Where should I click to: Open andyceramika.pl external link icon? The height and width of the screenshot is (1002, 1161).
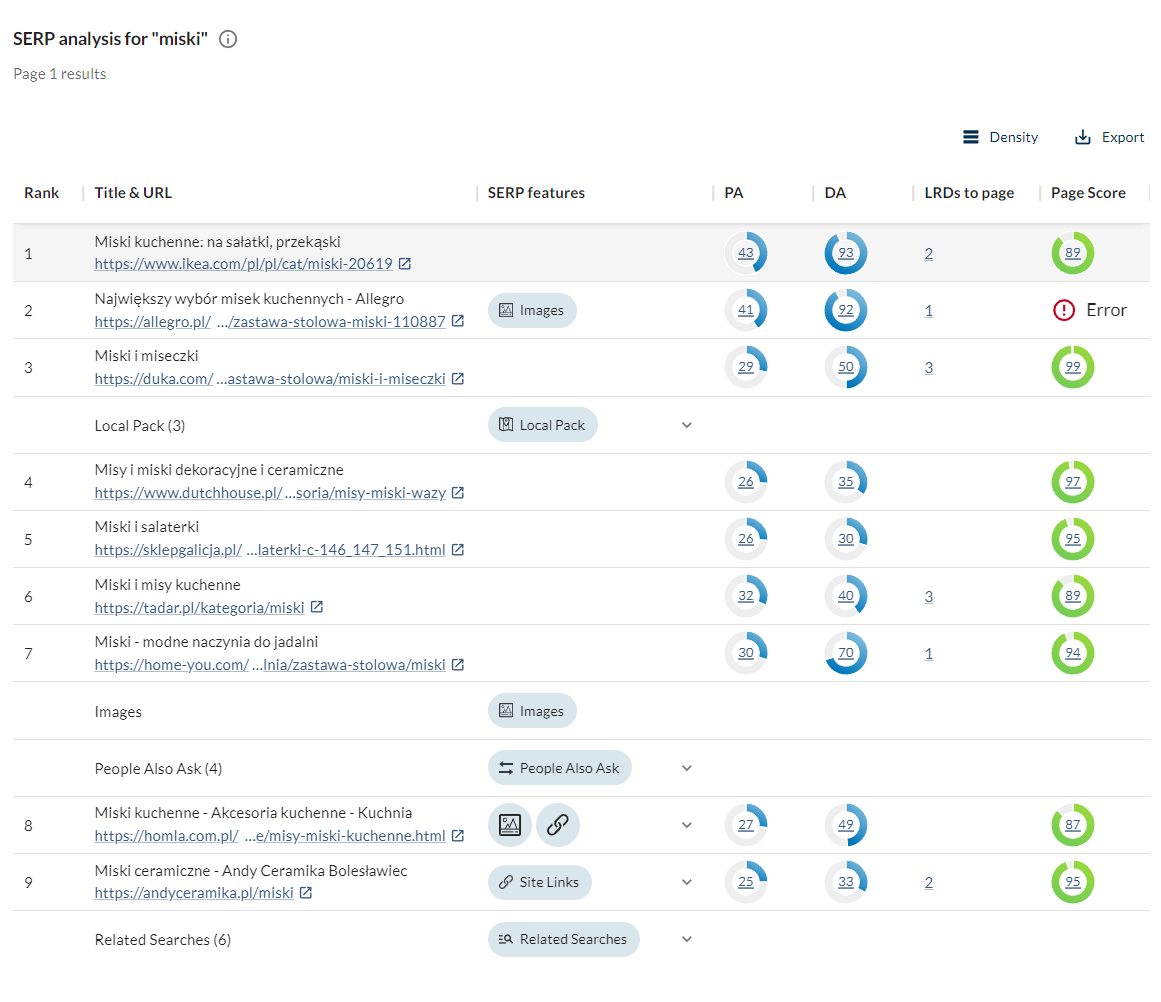[x=306, y=893]
